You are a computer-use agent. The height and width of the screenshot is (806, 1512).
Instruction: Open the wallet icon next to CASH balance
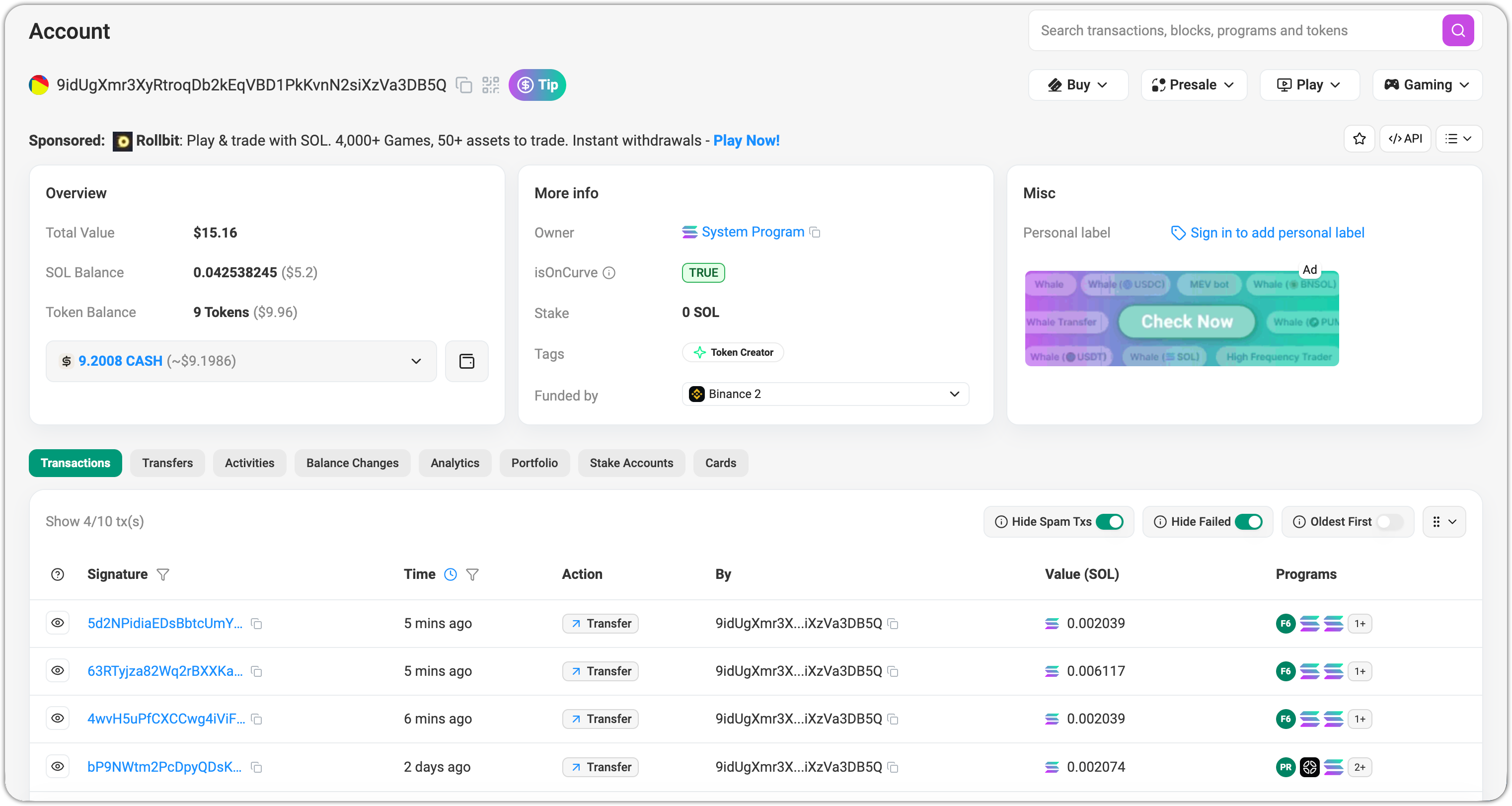pyautogui.click(x=466, y=361)
